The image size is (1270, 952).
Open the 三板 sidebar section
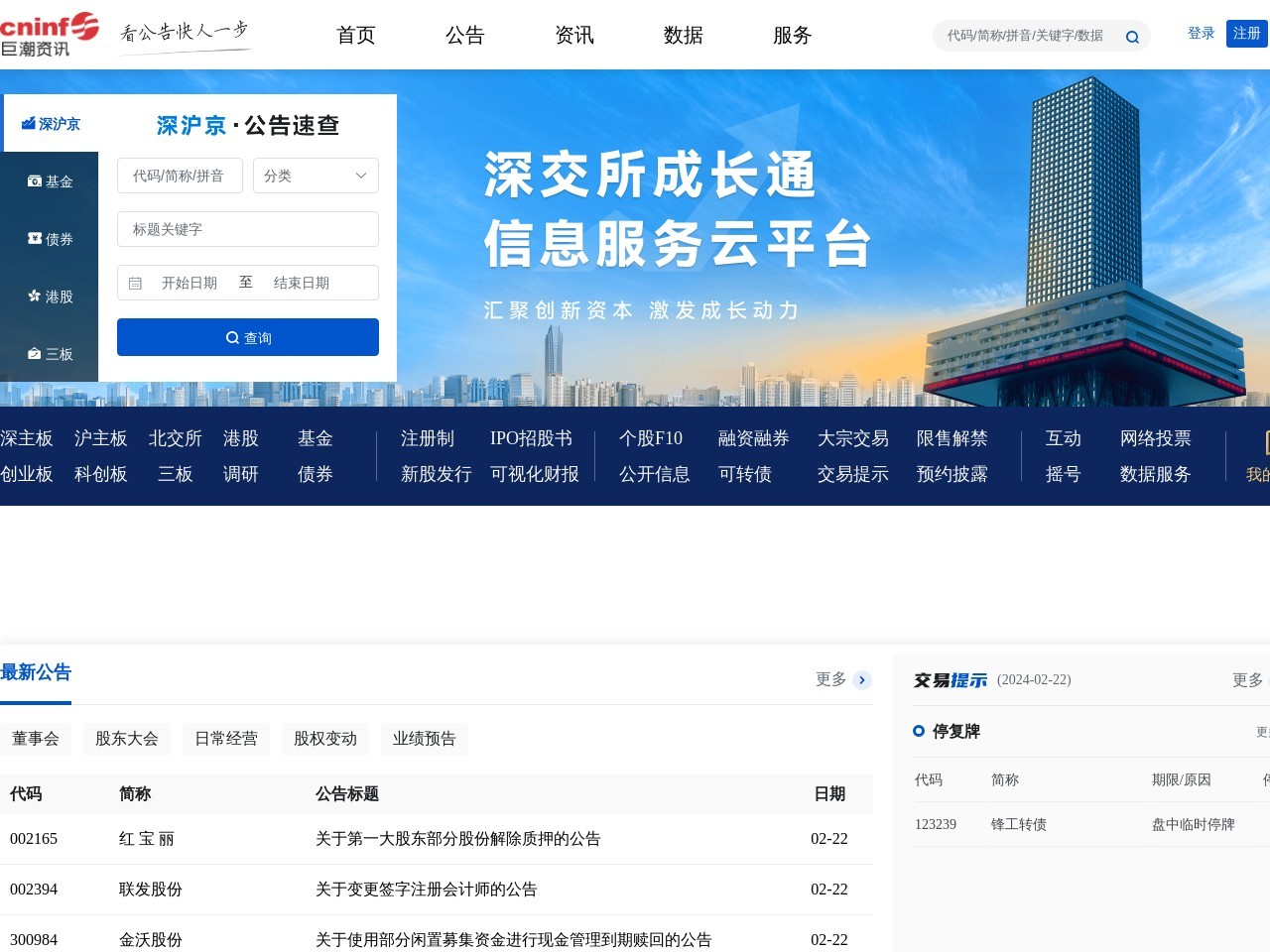50,353
